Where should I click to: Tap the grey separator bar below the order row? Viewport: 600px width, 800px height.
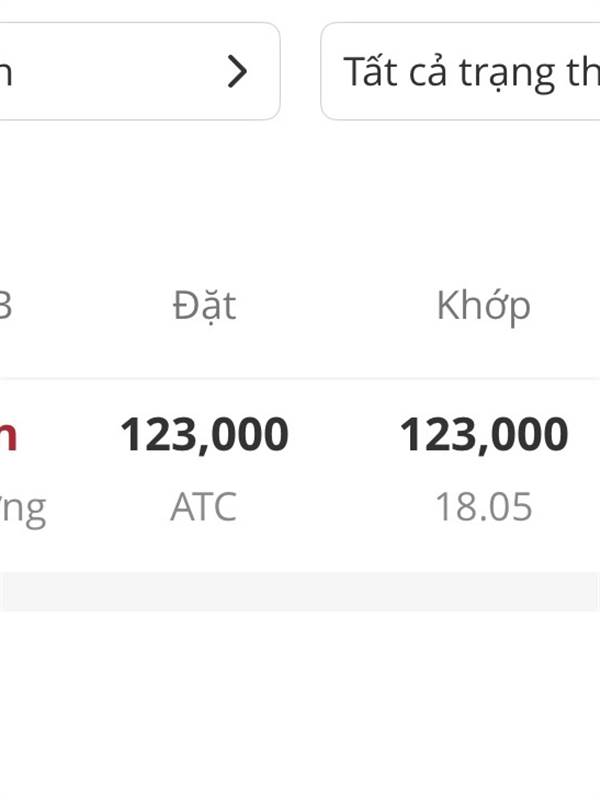coord(300,591)
